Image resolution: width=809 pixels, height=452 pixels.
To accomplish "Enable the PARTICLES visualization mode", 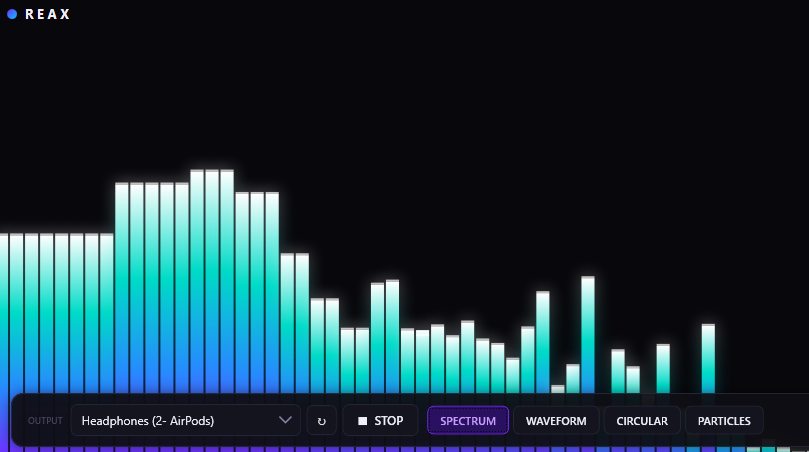I will tap(724, 421).
